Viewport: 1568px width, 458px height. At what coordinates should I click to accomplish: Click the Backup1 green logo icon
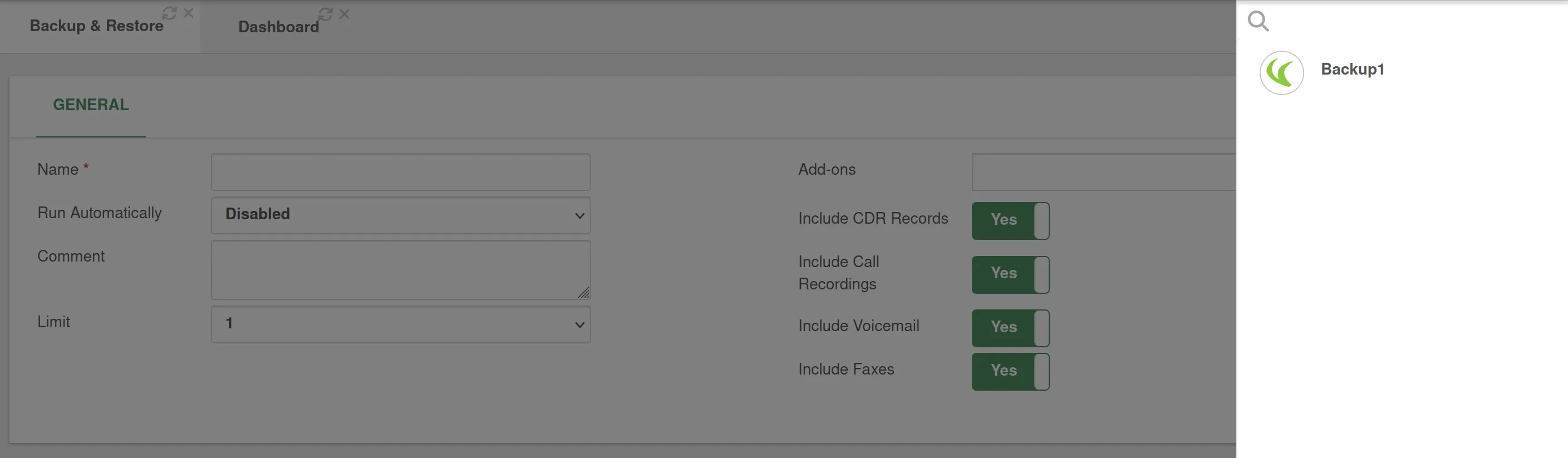(1281, 73)
